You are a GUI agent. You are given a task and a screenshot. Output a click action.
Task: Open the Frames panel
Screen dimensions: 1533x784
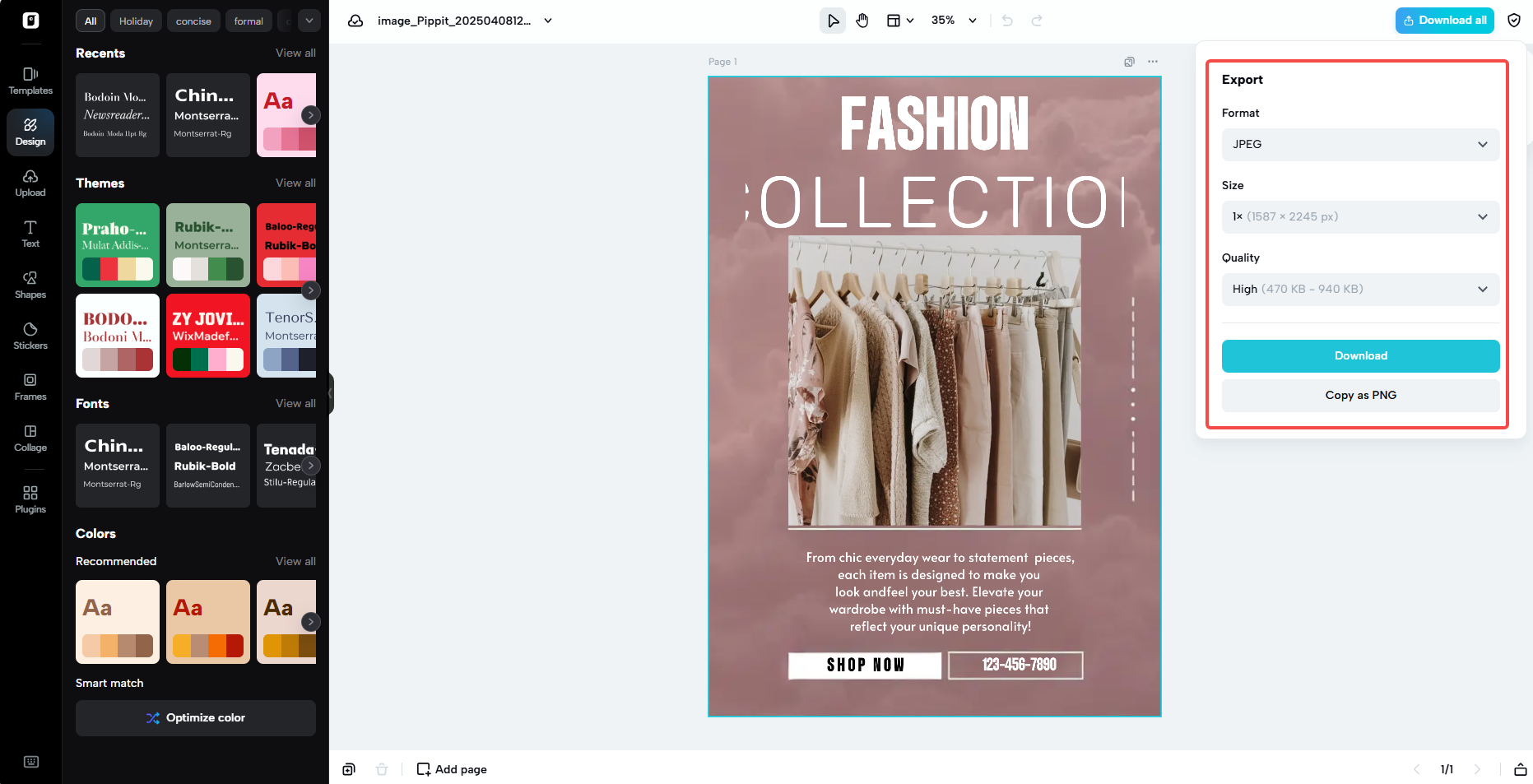pos(30,387)
